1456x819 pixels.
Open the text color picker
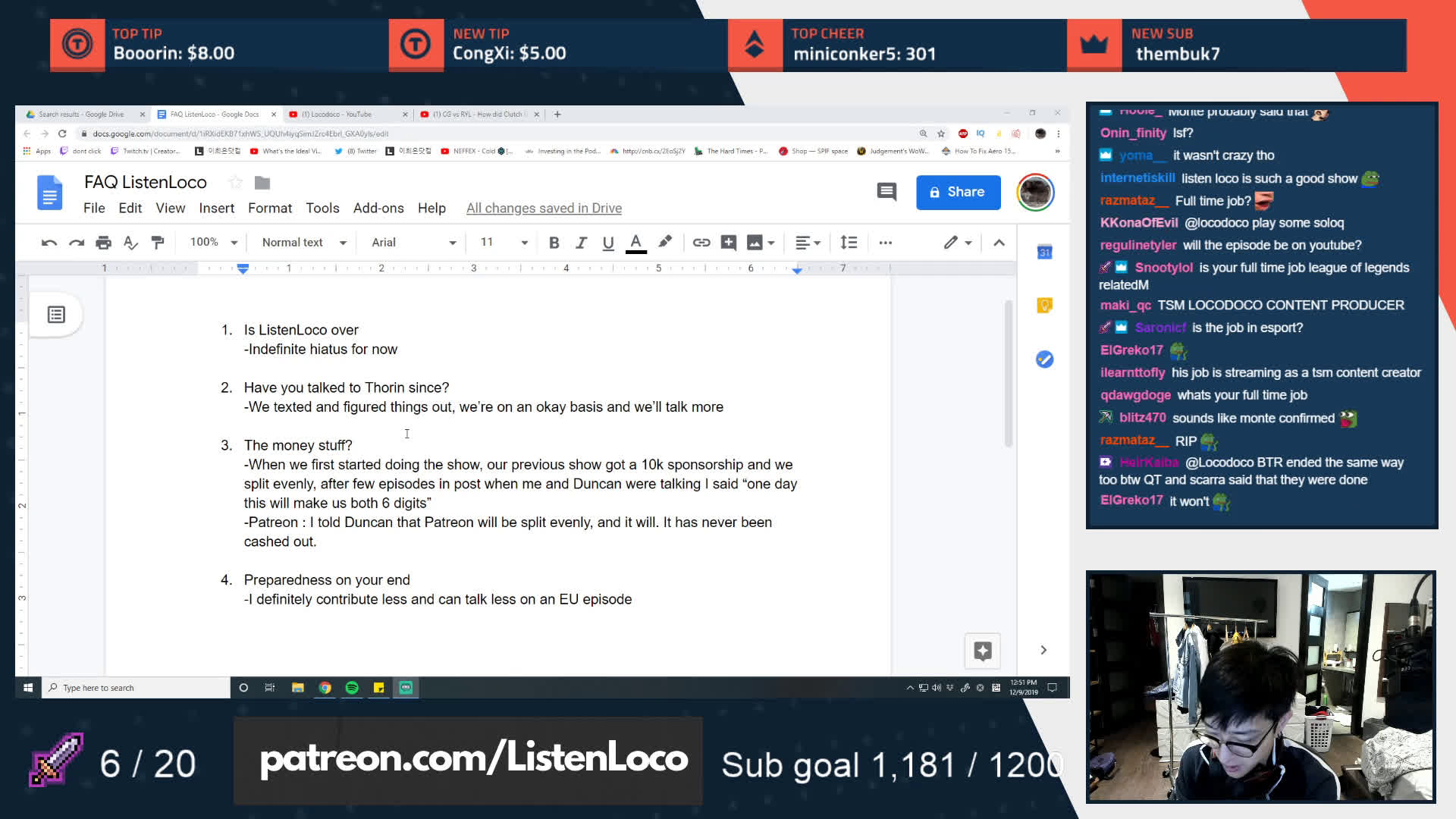coord(635,243)
